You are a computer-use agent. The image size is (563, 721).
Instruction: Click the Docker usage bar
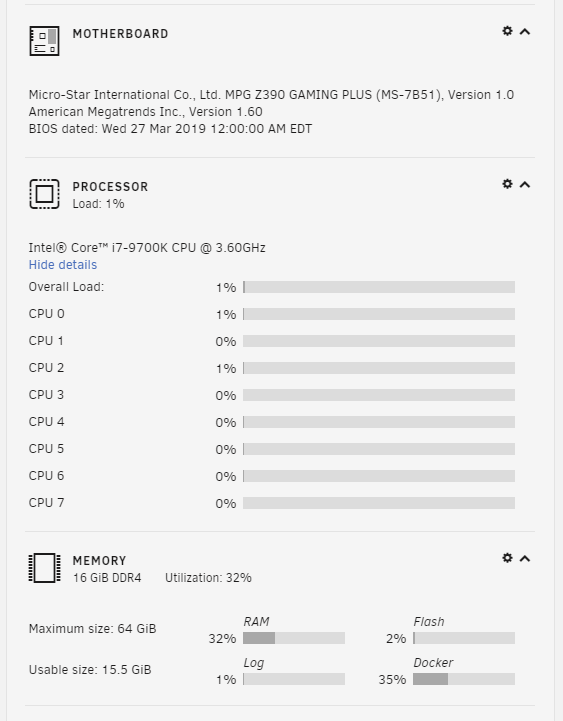(x=464, y=679)
